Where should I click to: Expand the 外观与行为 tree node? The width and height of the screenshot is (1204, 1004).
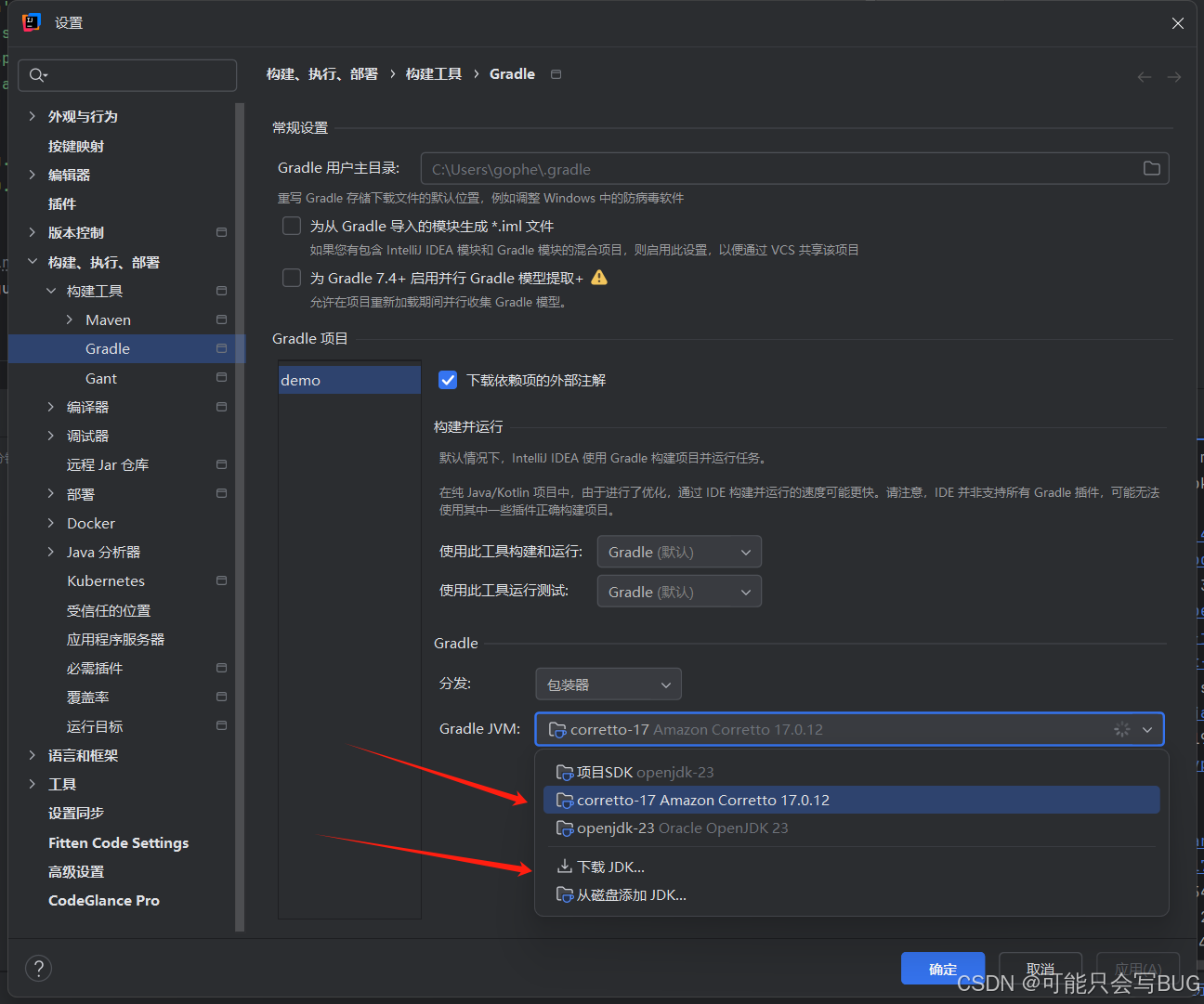(x=33, y=116)
